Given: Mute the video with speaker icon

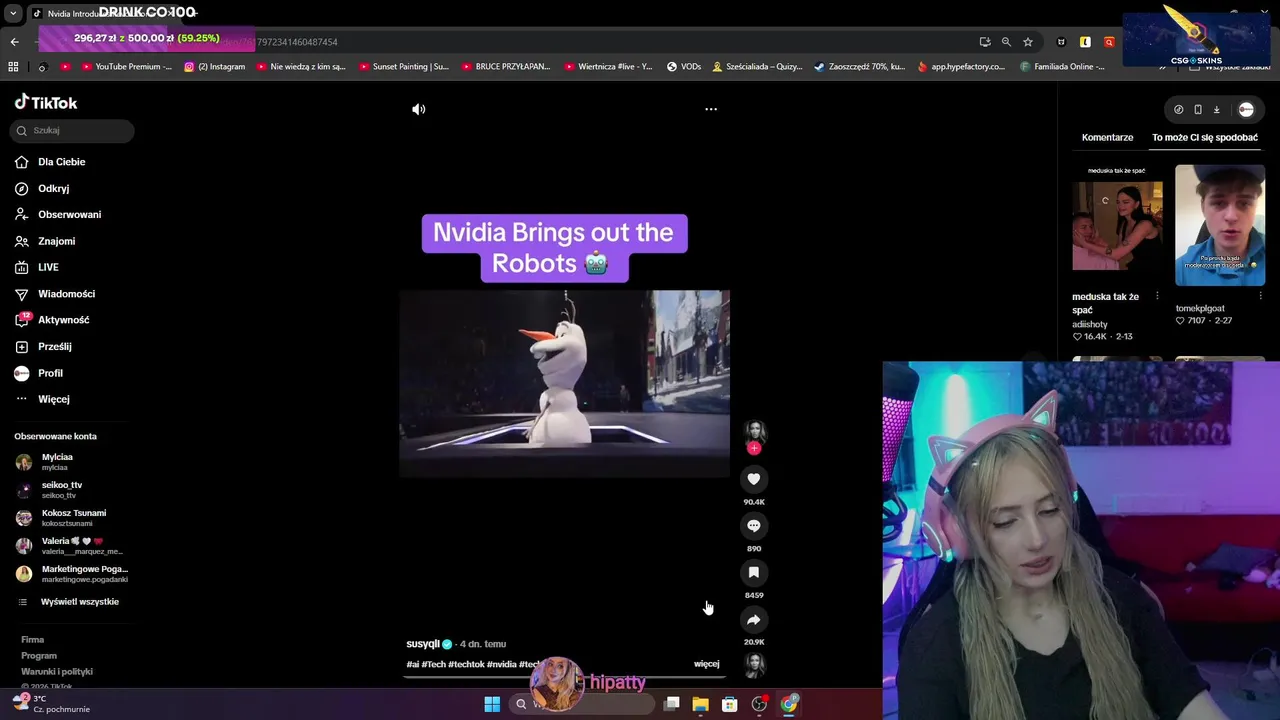Looking at the screenshot, I should pos(418,109).
